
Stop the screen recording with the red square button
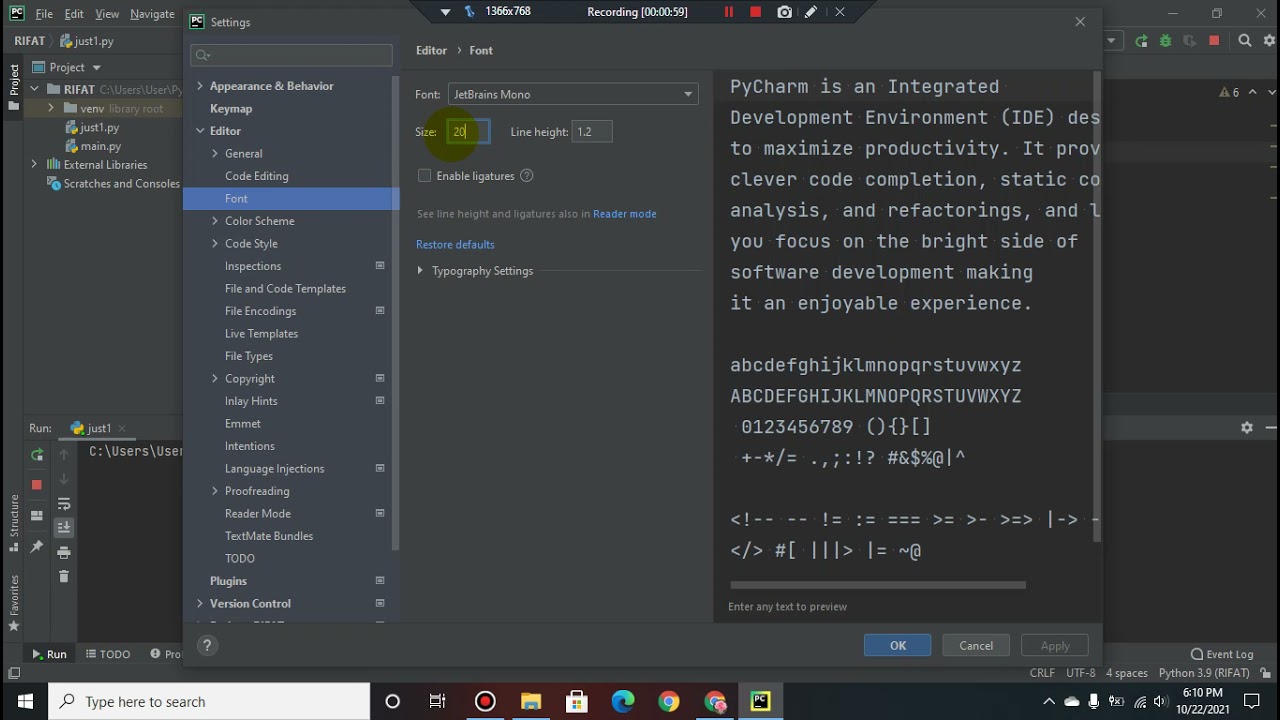click(x=756, y=12)
